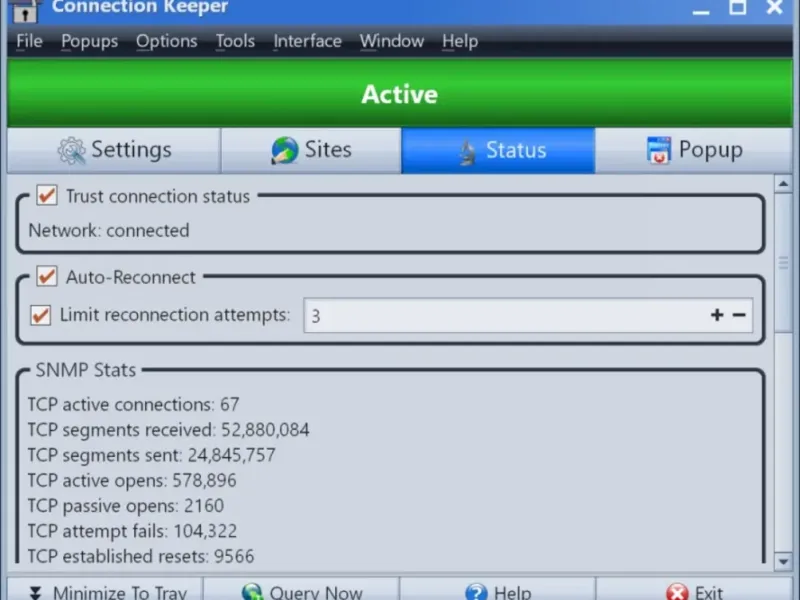800x600 pixels.
Task: Close the Connection Keeper window
Action: [774, 7]
